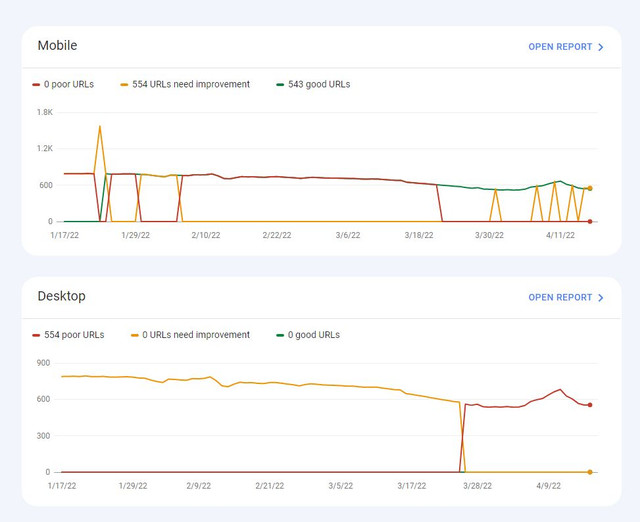
Task: Click the red end-point marker on the Mobile chart baseline
Action: 590,222
